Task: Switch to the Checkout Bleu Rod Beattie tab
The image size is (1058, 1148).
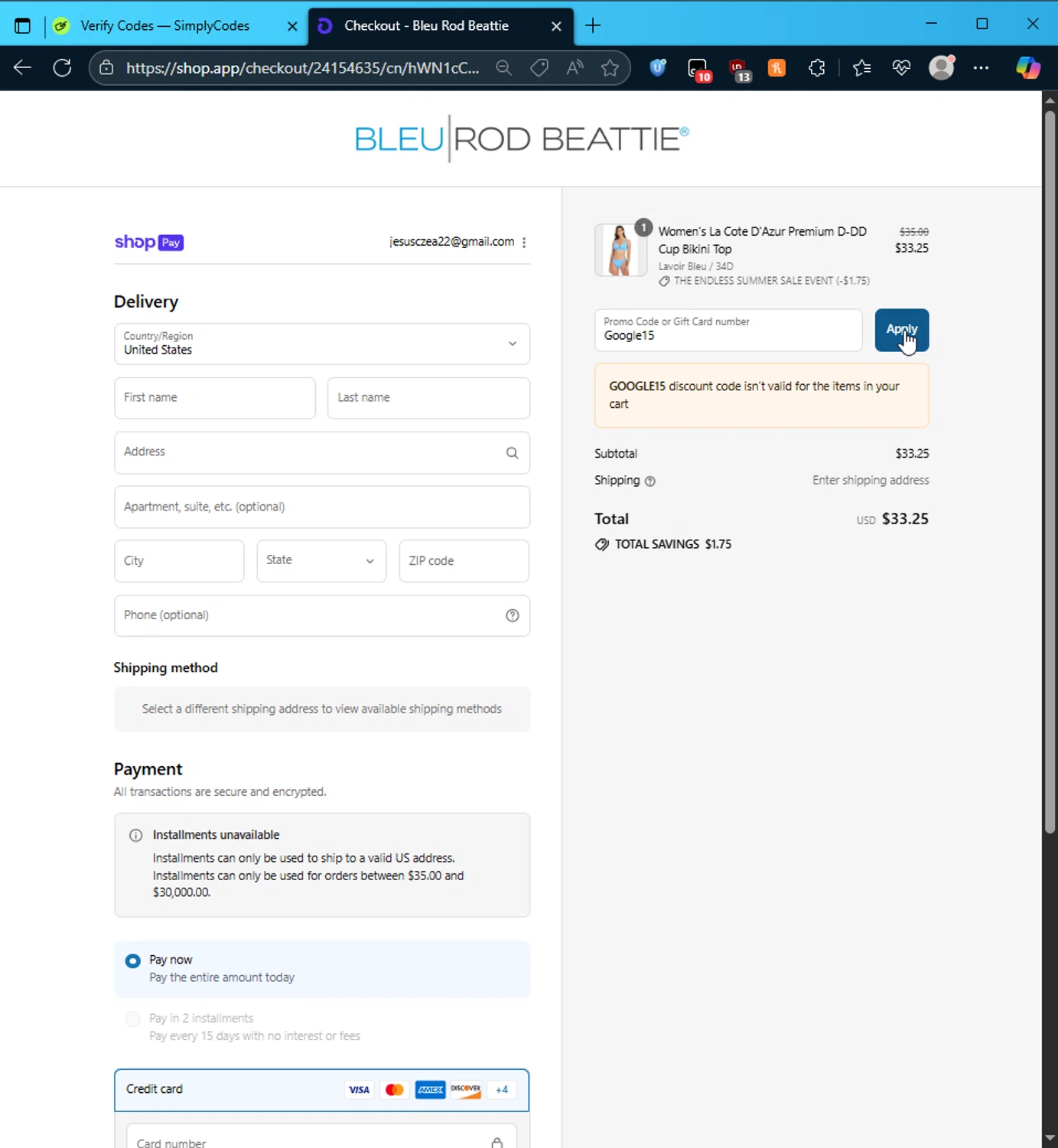Action: [x=441, y=25]
